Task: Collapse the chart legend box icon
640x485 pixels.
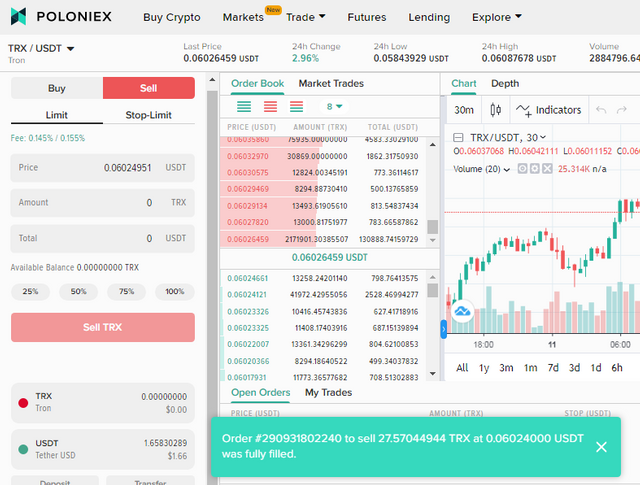Action: [x=458, y=138]
